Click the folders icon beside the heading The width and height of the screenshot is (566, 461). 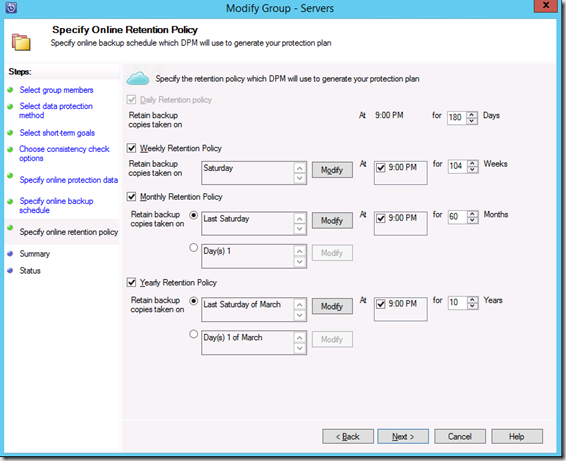21,42
